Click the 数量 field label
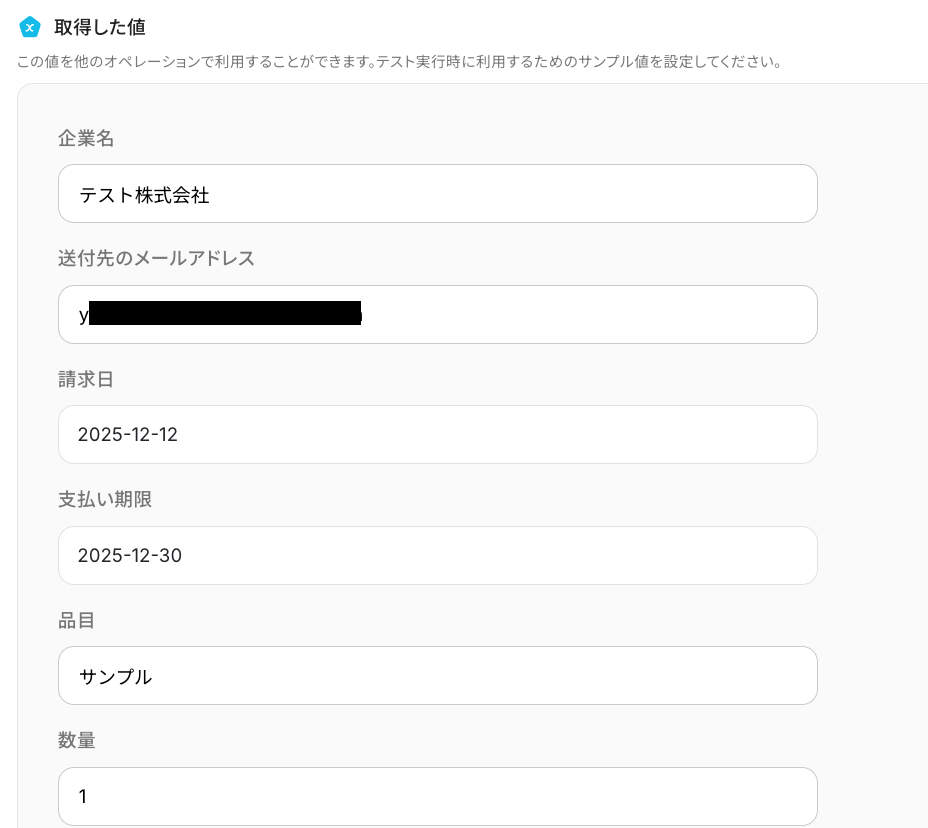 point(76,741)
